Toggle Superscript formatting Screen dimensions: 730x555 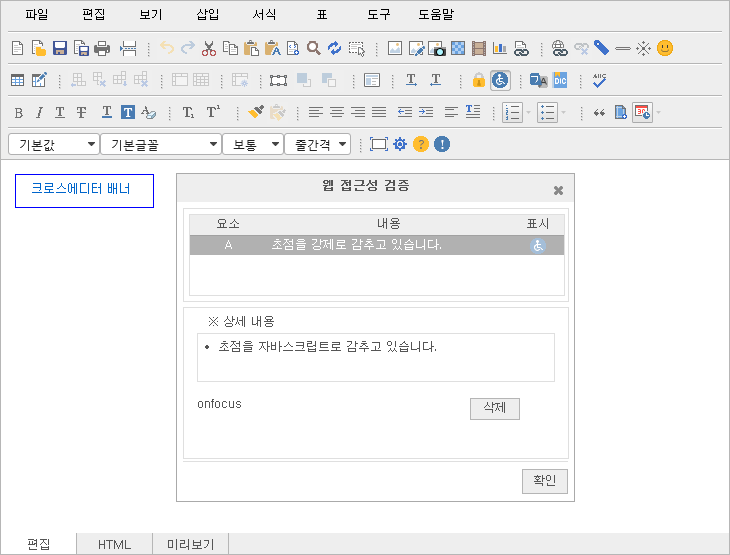[x=213, y=112]
